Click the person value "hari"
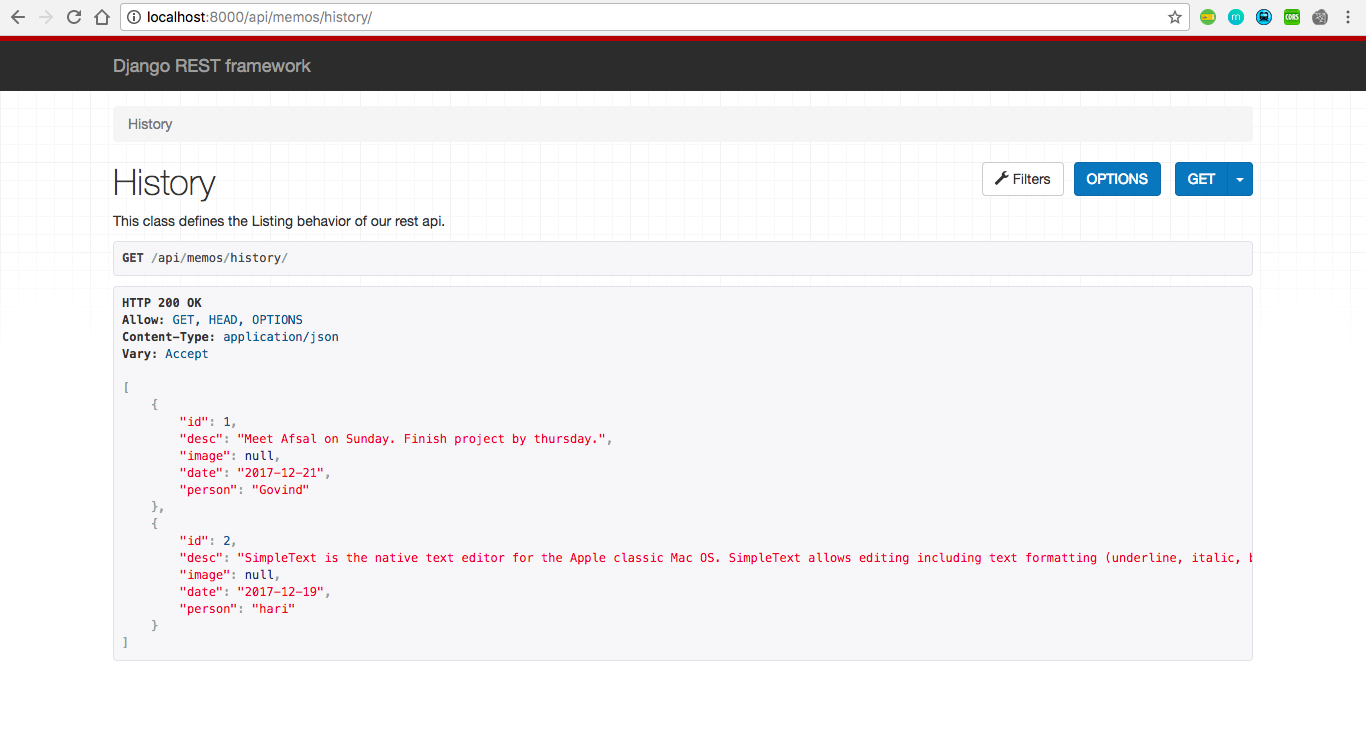The image size is (1366, 730). pos(273,609)
